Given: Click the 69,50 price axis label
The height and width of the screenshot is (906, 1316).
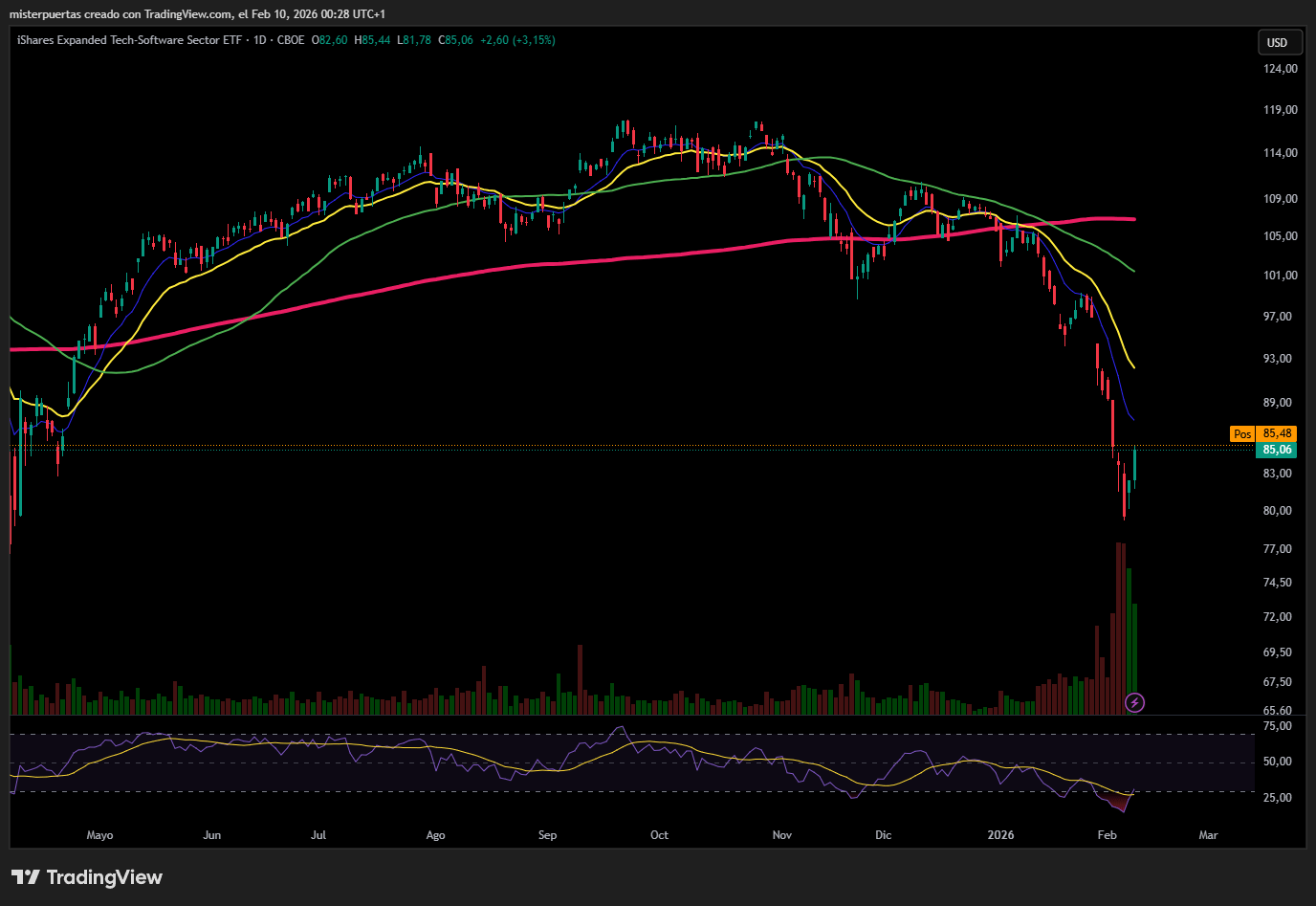Looking at the screenshot, I should [x=1278, y=652].
